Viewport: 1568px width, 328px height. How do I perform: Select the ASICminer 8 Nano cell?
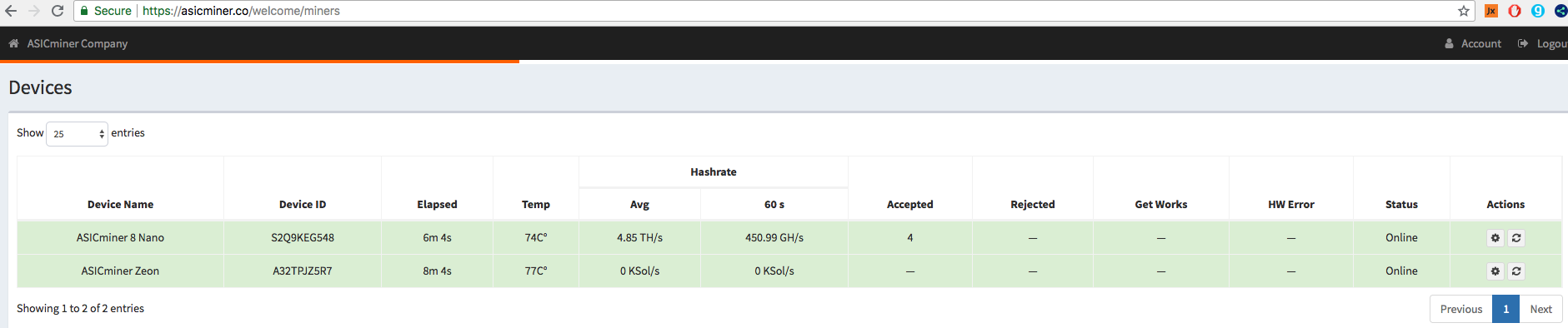tap(120, 238)
